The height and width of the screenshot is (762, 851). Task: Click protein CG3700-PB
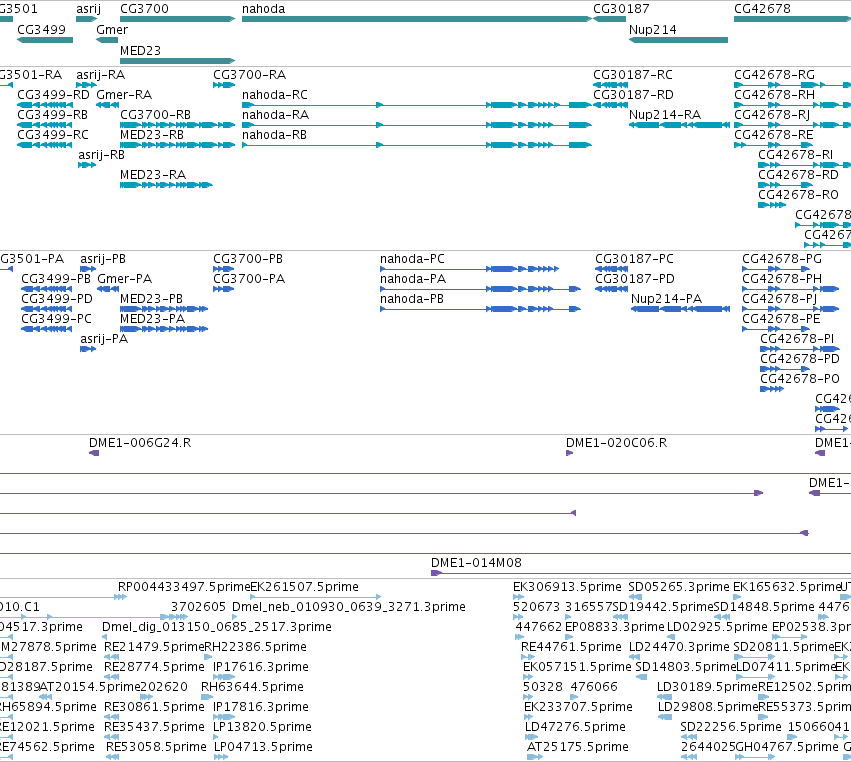pos(224,269)
